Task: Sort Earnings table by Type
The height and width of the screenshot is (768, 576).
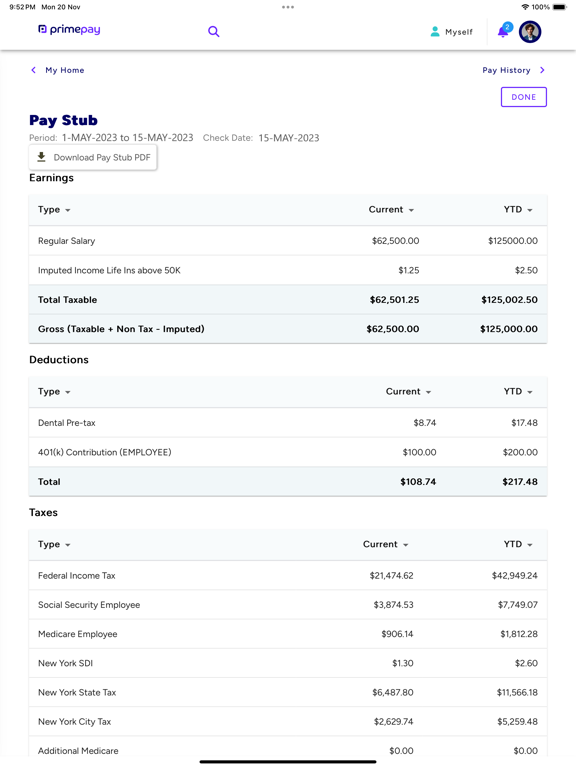Action: [x=54, y=210]
